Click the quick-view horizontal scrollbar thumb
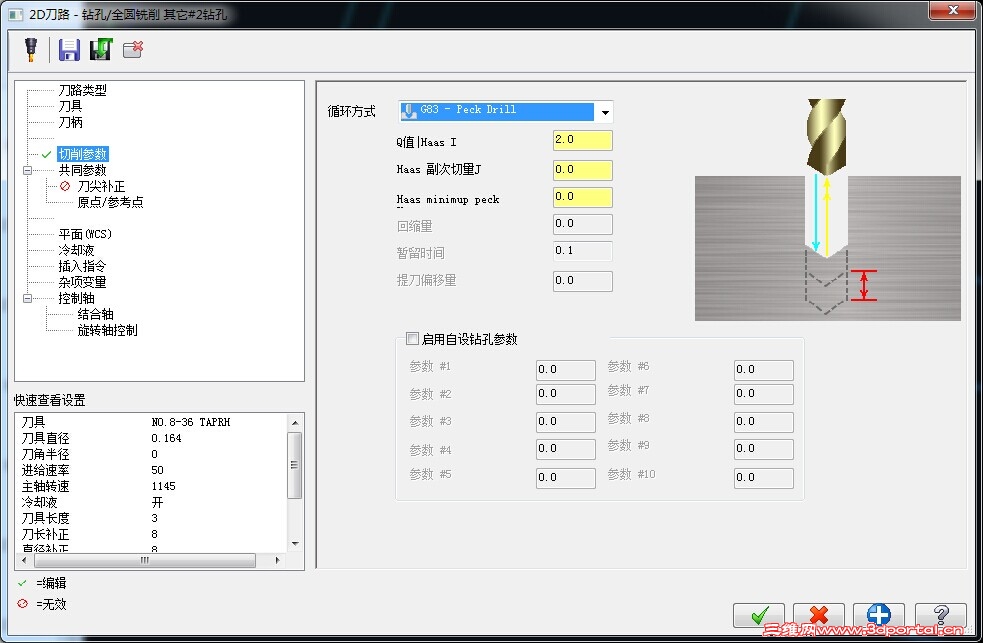Viewport: 983px width, 643px height. (x=144, y=560)
